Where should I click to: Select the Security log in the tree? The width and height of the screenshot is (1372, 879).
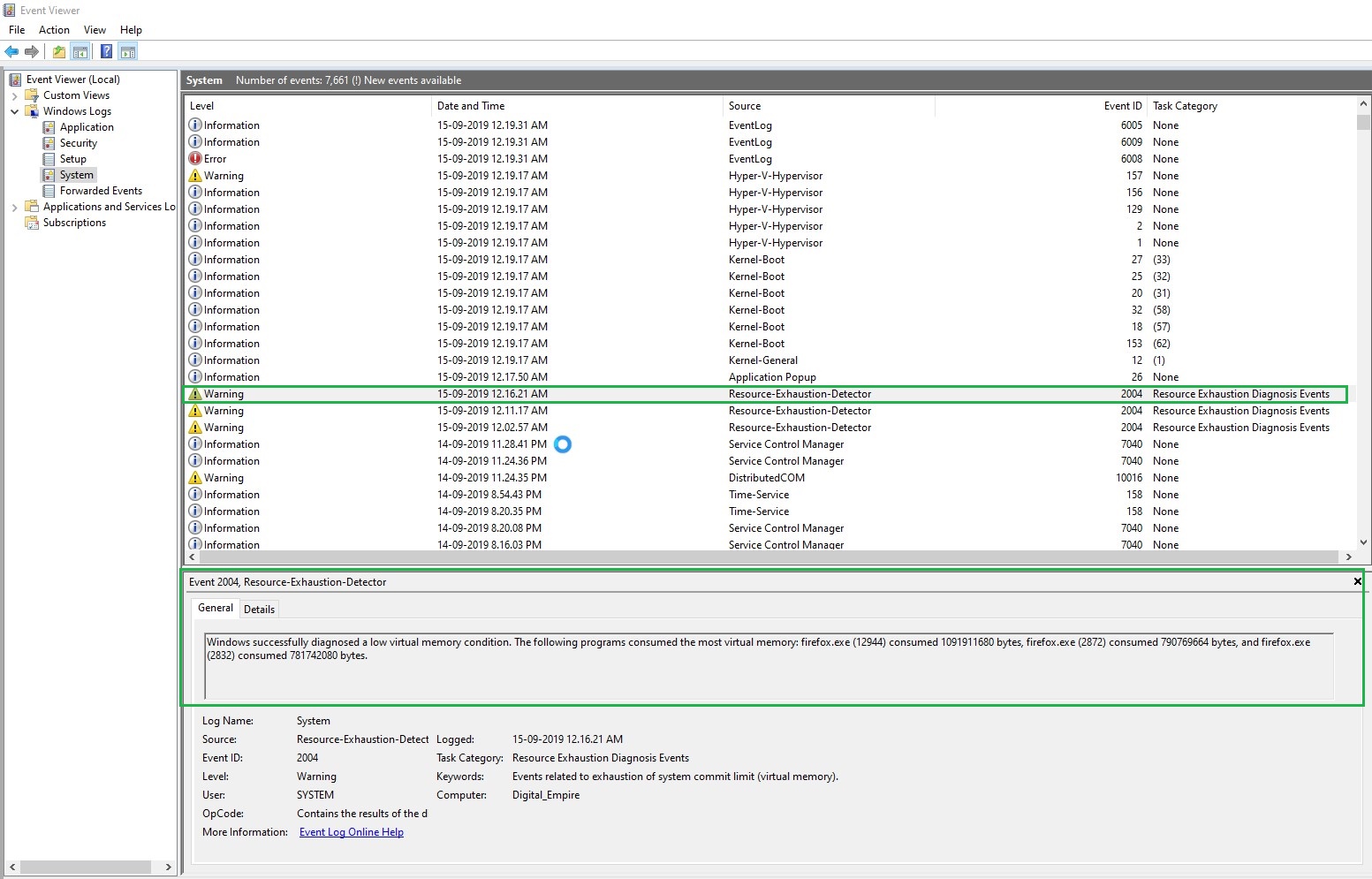coord(78,143)
